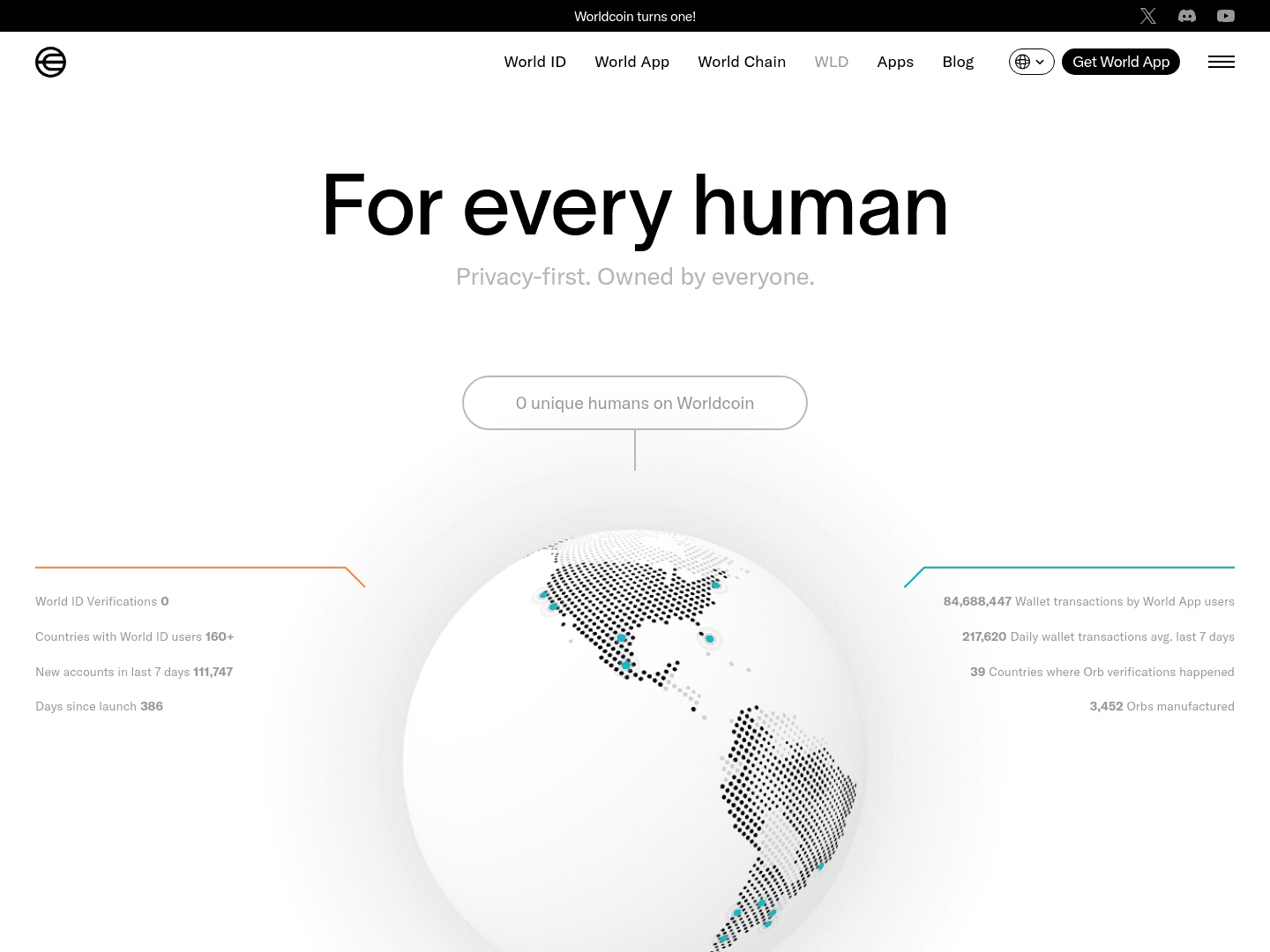Click 'Privacy-first. Owned by everyone.' subtitle
The height and width of the screenshot is (952, 1270).
[635, 277]
